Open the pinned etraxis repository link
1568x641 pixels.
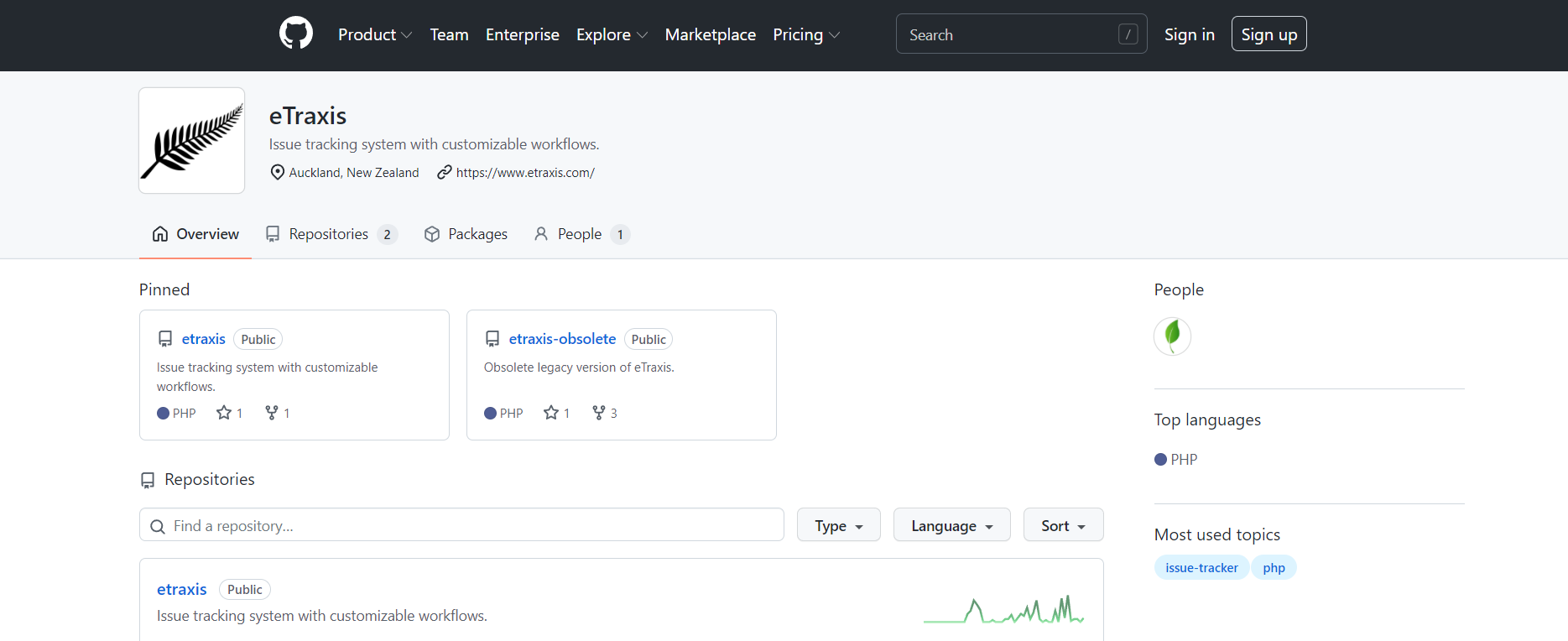[204, 339]
